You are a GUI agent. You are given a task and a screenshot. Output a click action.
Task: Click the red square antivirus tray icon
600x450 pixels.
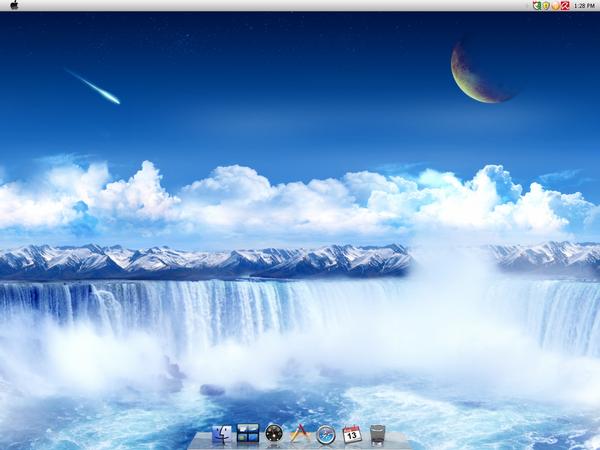(565, 5)
